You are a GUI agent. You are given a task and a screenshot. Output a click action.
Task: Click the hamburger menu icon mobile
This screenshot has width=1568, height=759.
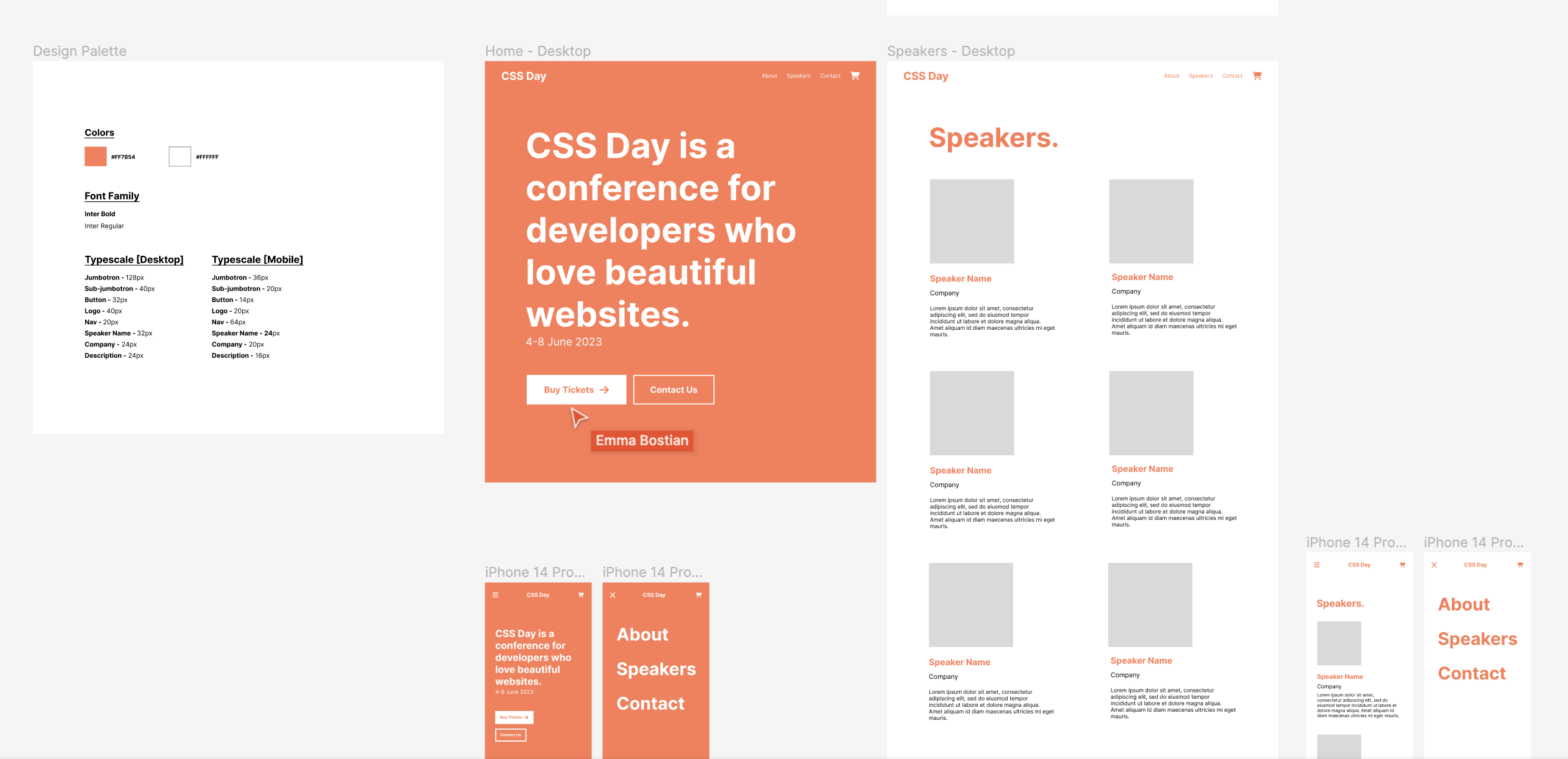(496, 595)
